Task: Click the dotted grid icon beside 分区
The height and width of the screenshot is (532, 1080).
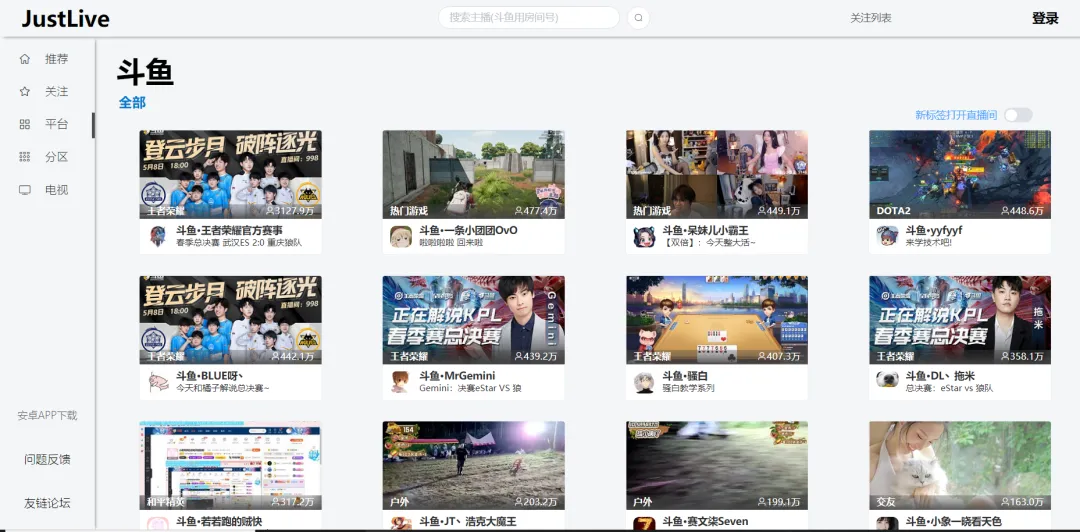Action: [25, 157]
